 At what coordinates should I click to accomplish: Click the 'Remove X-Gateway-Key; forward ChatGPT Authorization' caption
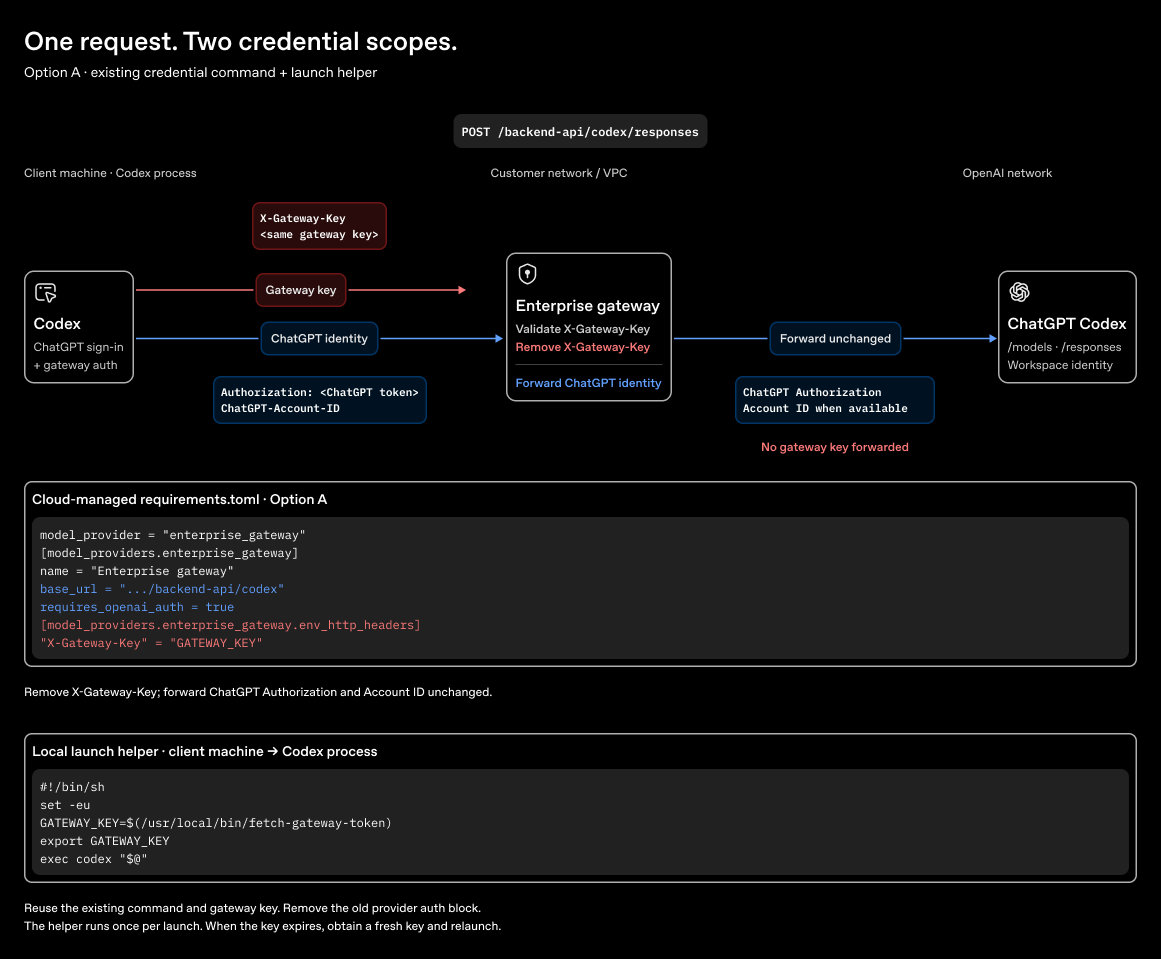click(x=258, y=692)
